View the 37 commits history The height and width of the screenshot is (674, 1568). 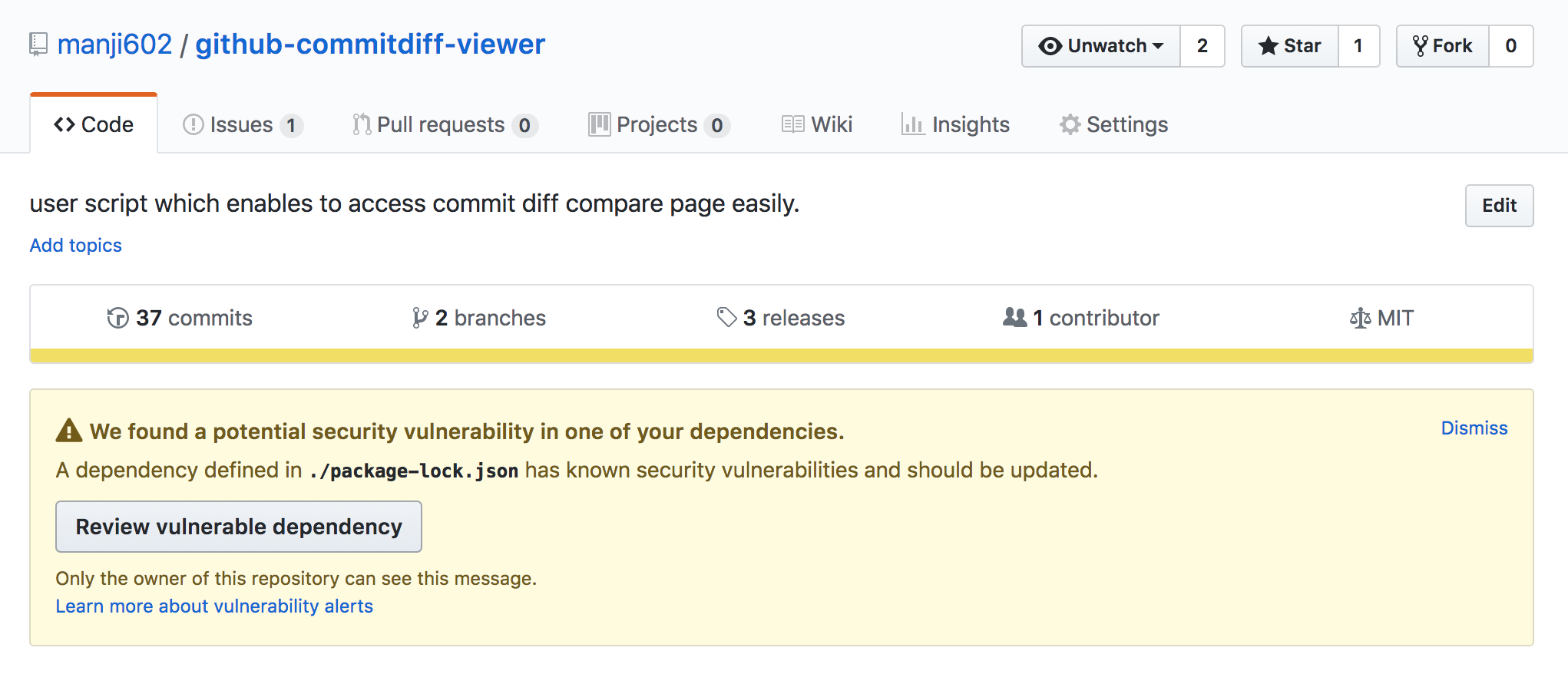click(x=180, y=318)
